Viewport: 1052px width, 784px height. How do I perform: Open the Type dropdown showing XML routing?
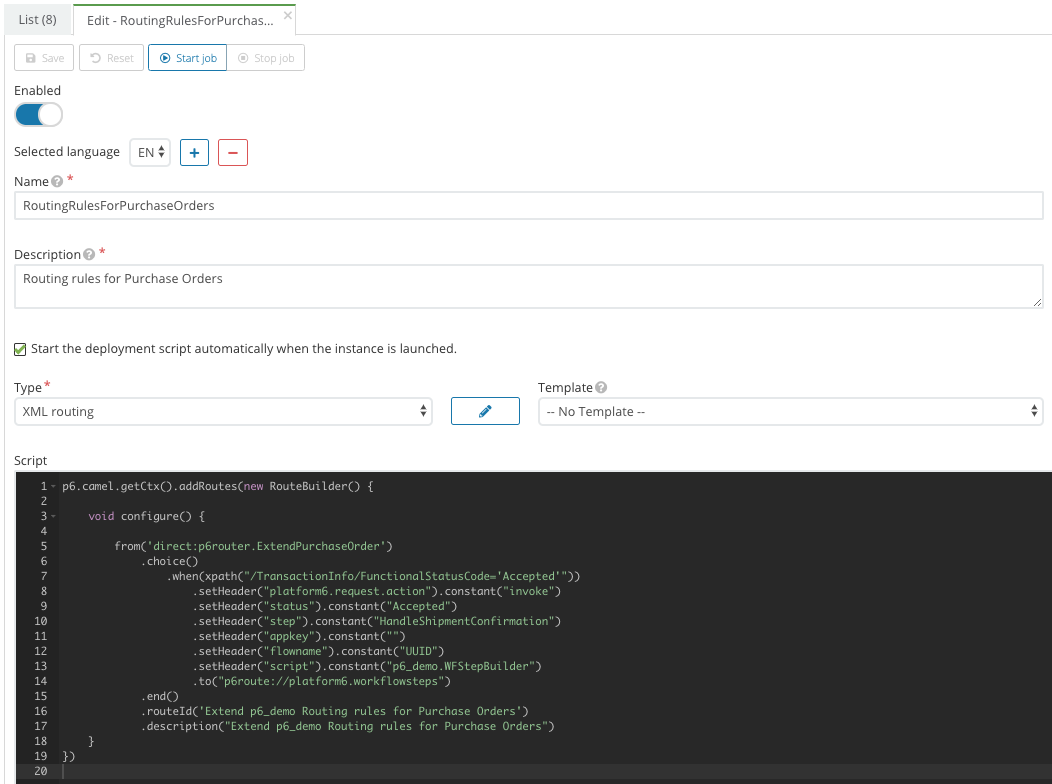[222, 410]
